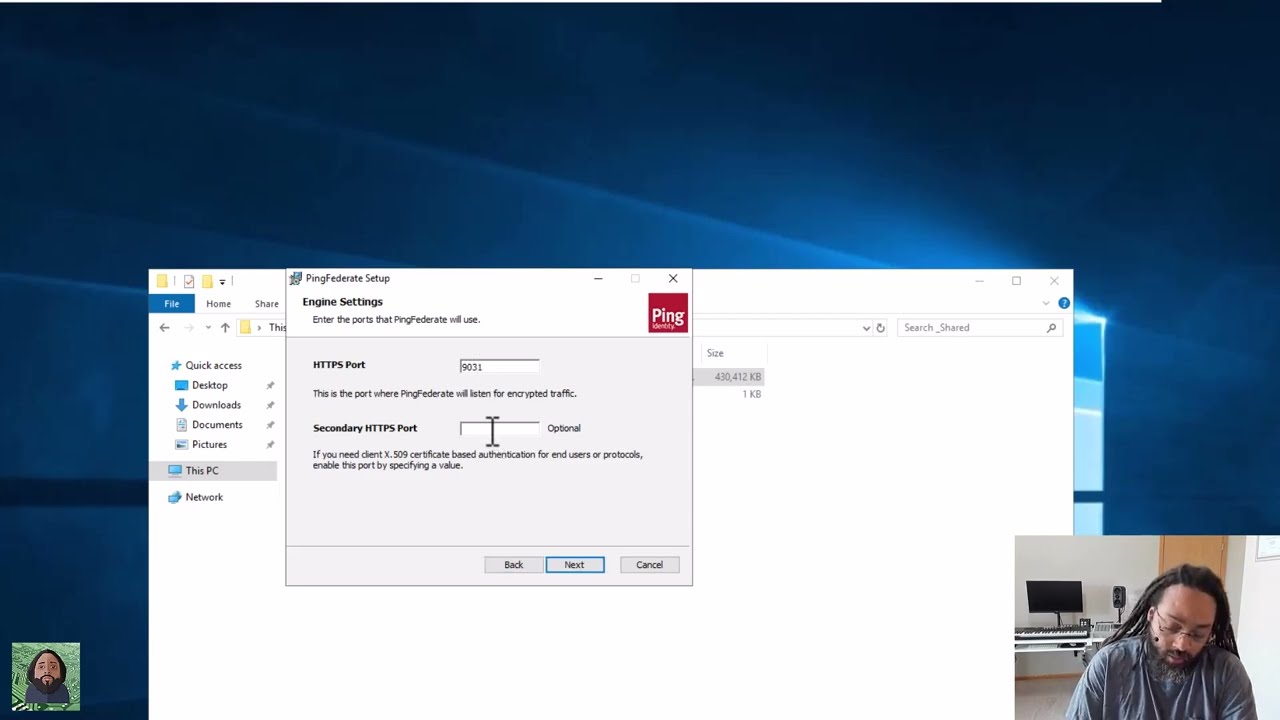1280x720 pixels.
Task: Click the pin icon next to Pictures
Action: pos(270,445)
